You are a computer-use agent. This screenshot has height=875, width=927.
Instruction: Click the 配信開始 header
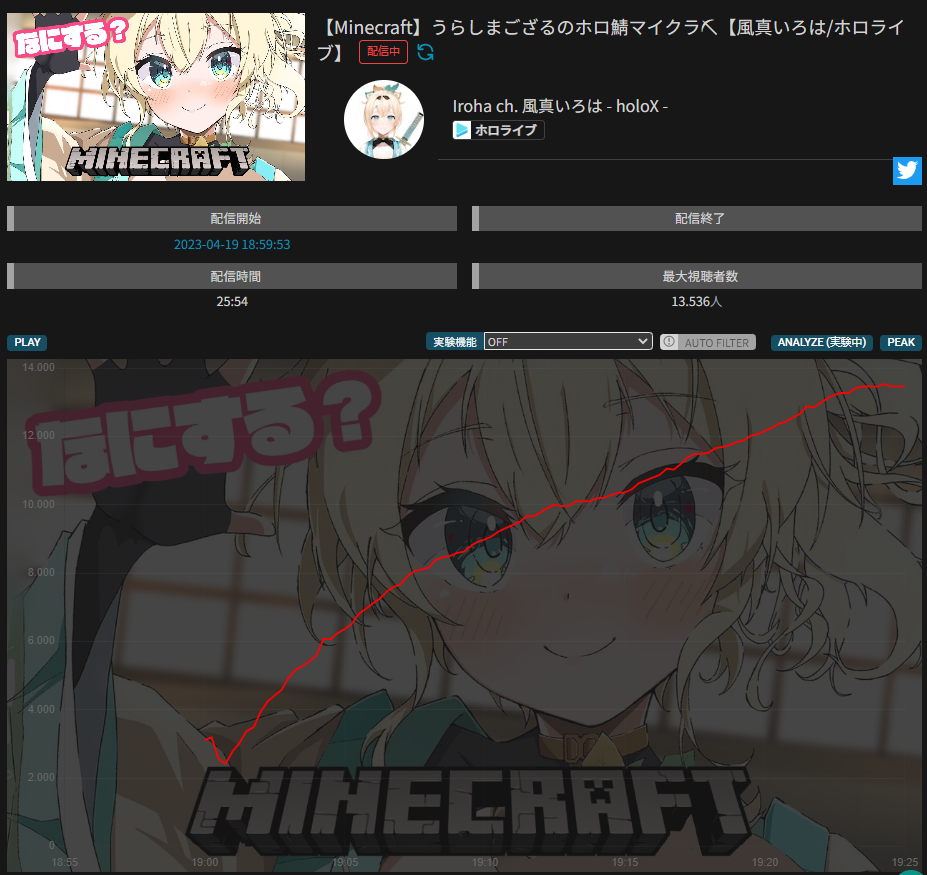(x=232, y=219)
